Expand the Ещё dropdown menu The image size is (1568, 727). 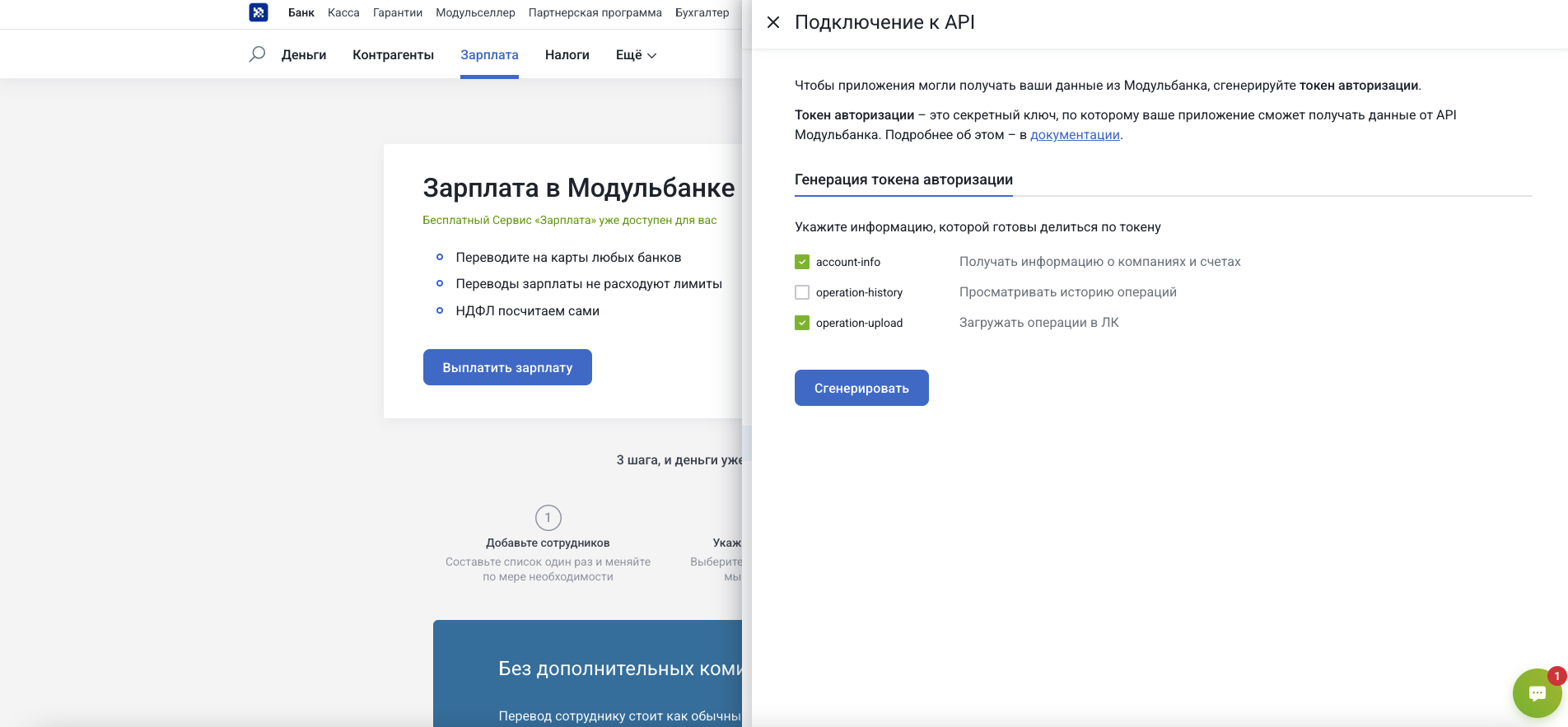click(x=636, y=55)
